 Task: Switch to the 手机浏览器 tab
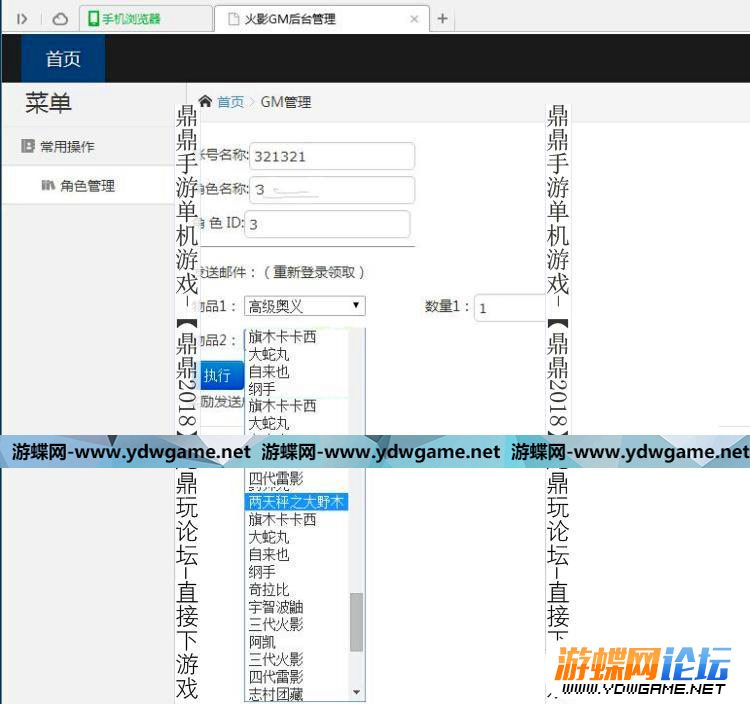146,19
